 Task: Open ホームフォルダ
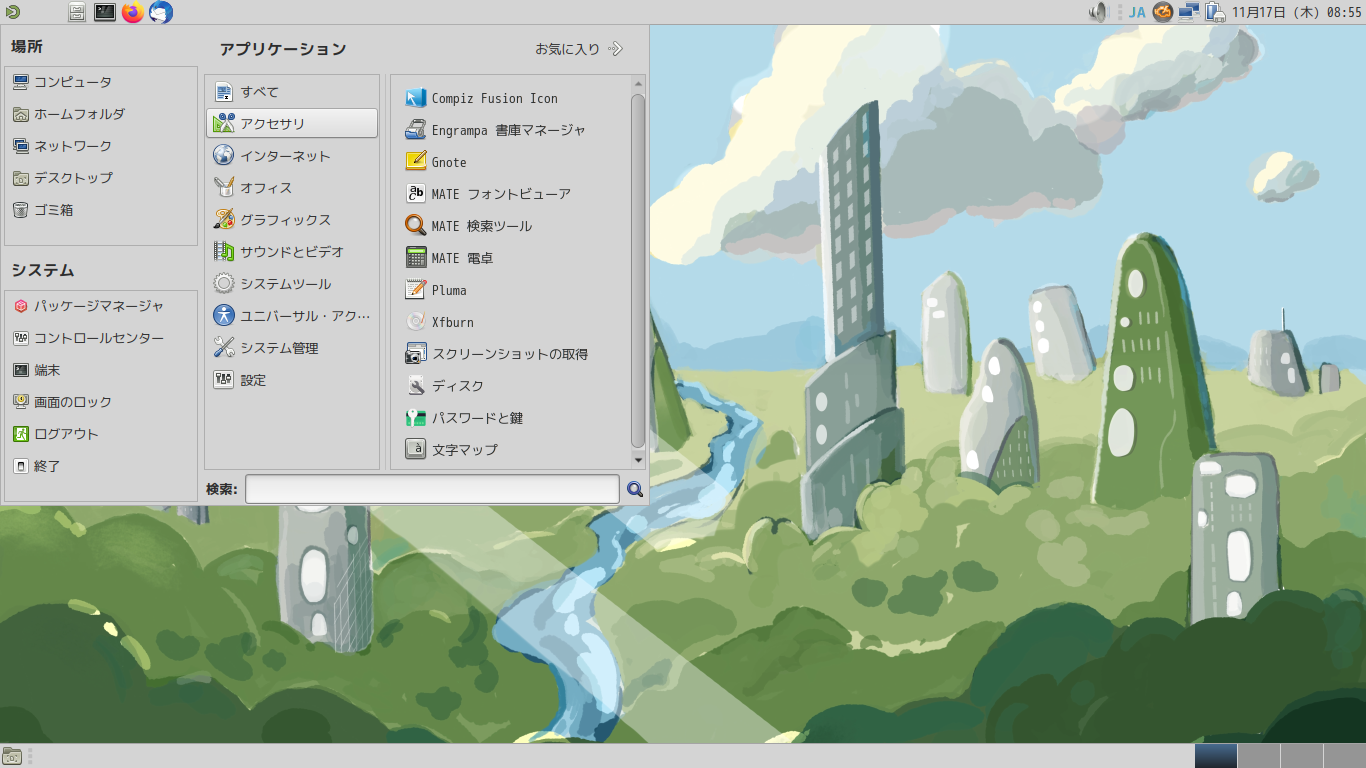point(101,114)
